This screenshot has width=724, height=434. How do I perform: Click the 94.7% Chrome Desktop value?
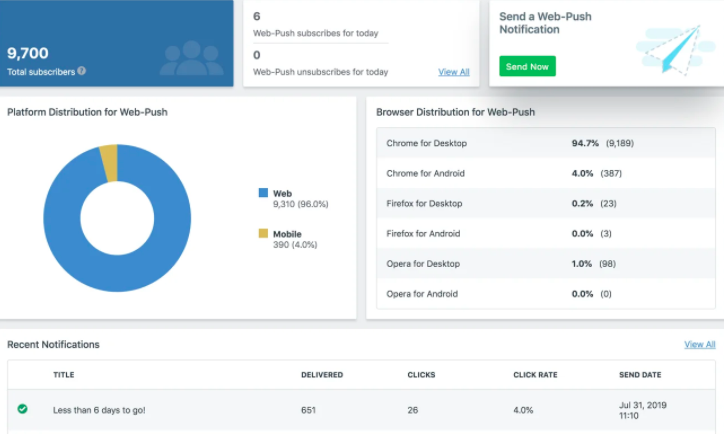(x=585, y=143)
